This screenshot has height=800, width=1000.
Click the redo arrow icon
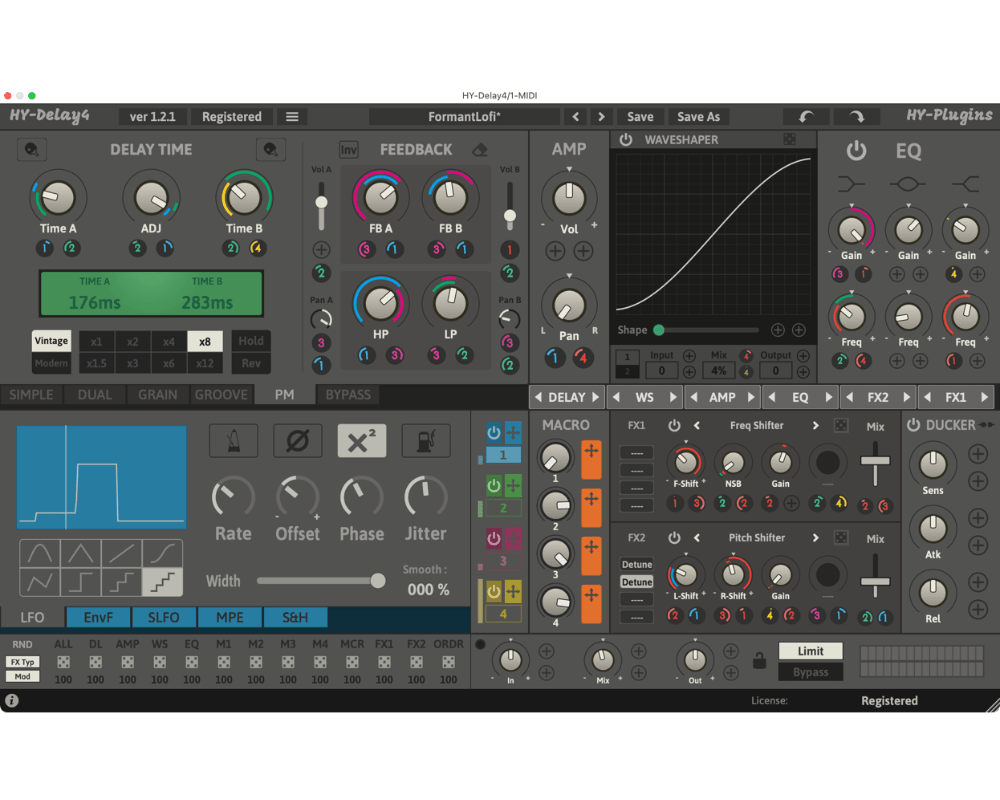coord(857,117)
